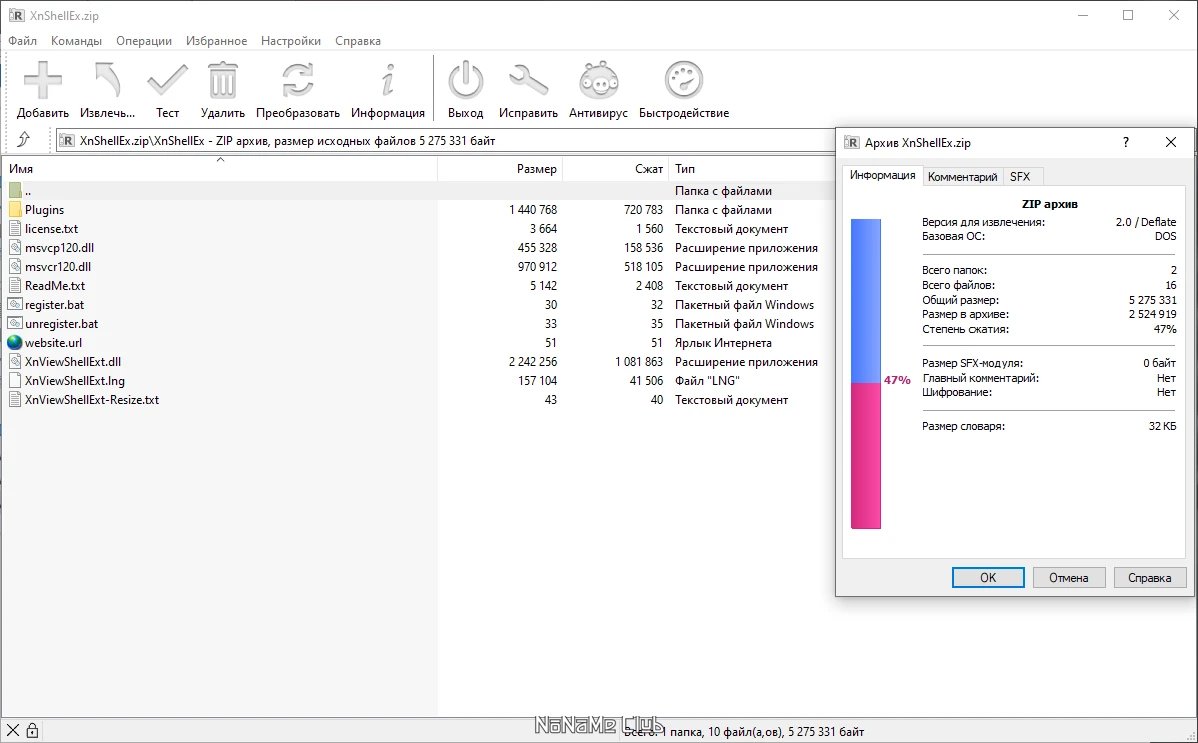
Task: Click the msvcr120.dll file icon
Action: click(x=15, y=266)
